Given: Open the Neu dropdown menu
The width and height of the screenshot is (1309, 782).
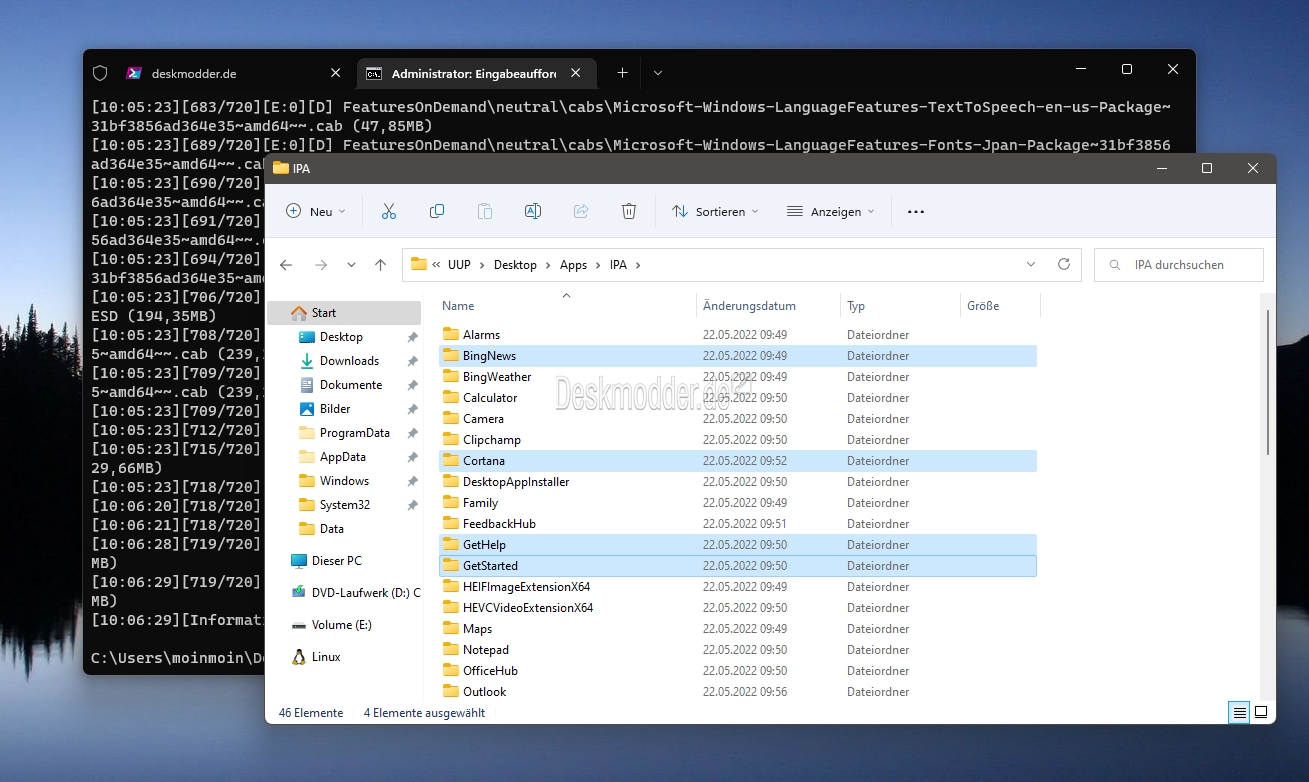Looking at the screenshot, I should pyautogui.click(x=316, y=211).
